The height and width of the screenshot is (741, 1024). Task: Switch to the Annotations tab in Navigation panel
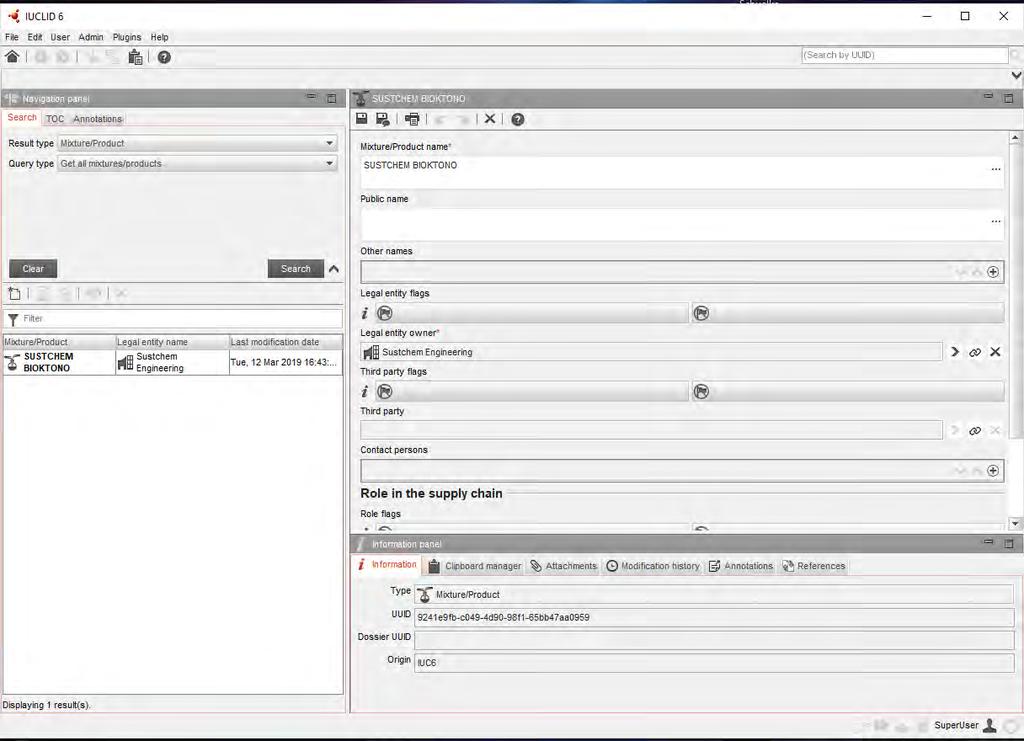pos(97,119)
